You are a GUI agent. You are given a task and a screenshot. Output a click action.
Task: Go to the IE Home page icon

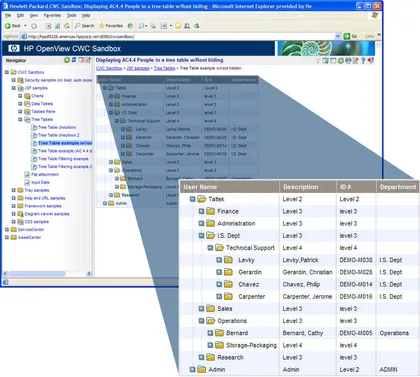(x=67, y=26)
